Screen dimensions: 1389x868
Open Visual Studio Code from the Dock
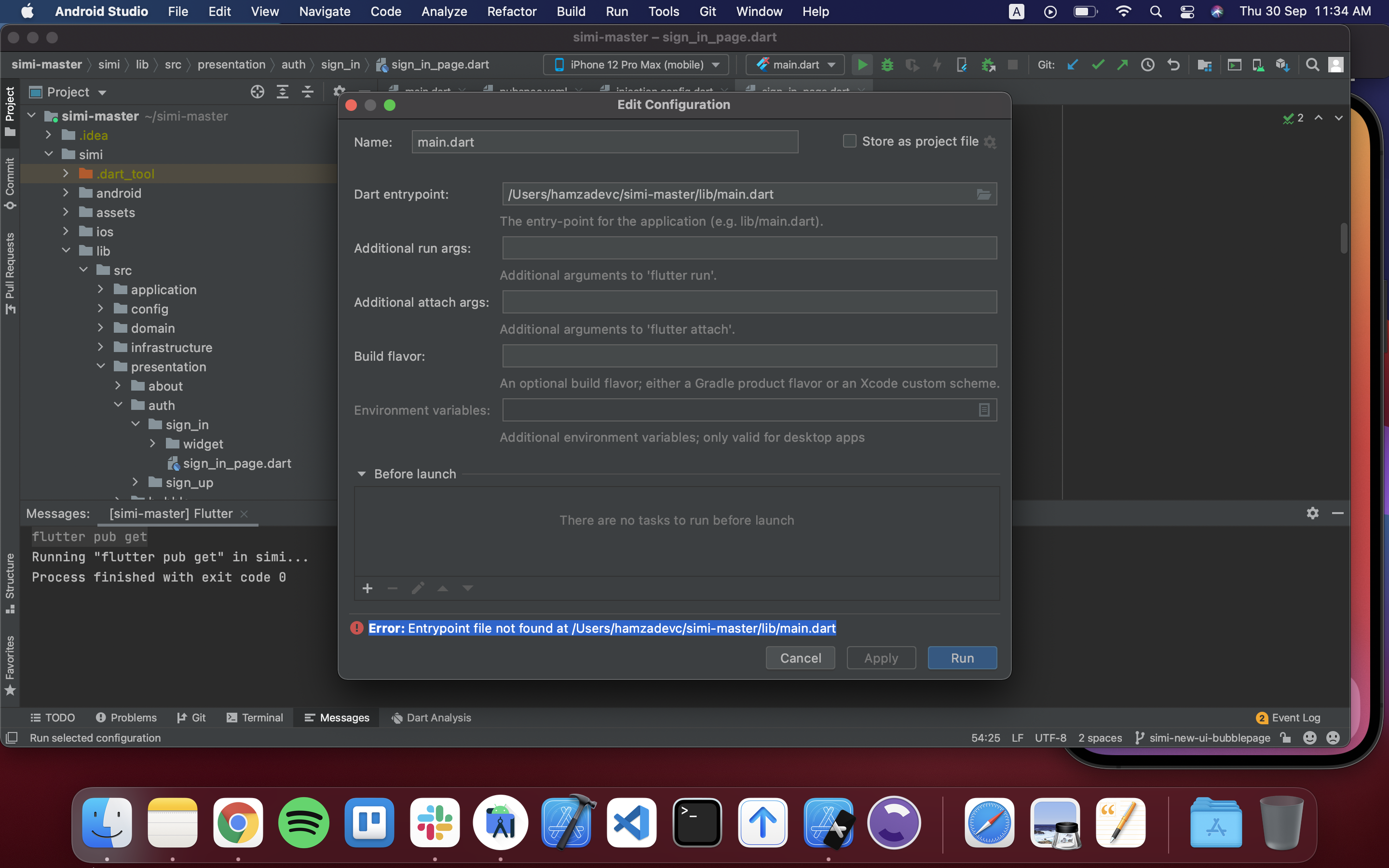click(631, 823)
